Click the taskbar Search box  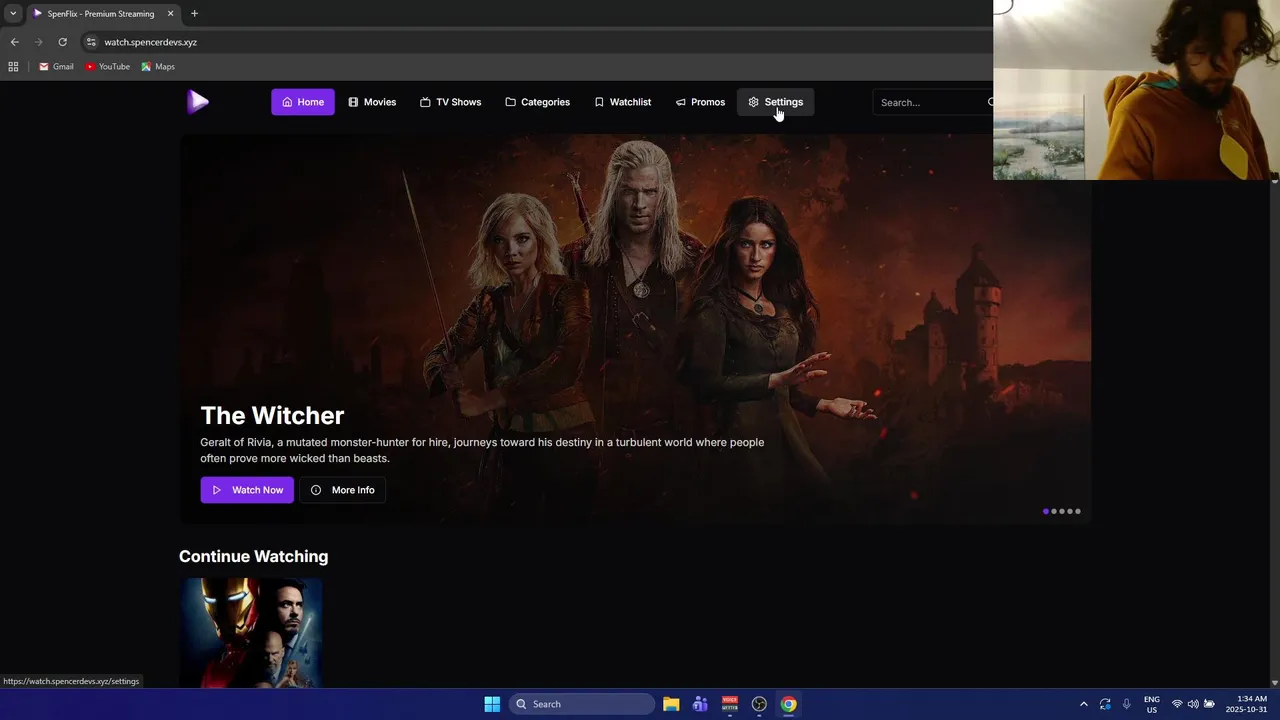582,704
